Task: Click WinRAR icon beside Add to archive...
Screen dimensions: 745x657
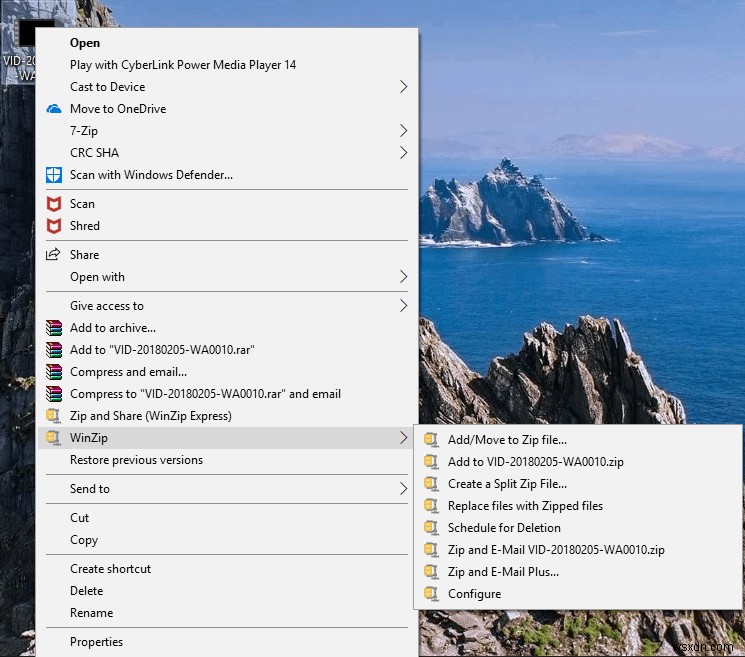Action: click(x=54, y=328)
